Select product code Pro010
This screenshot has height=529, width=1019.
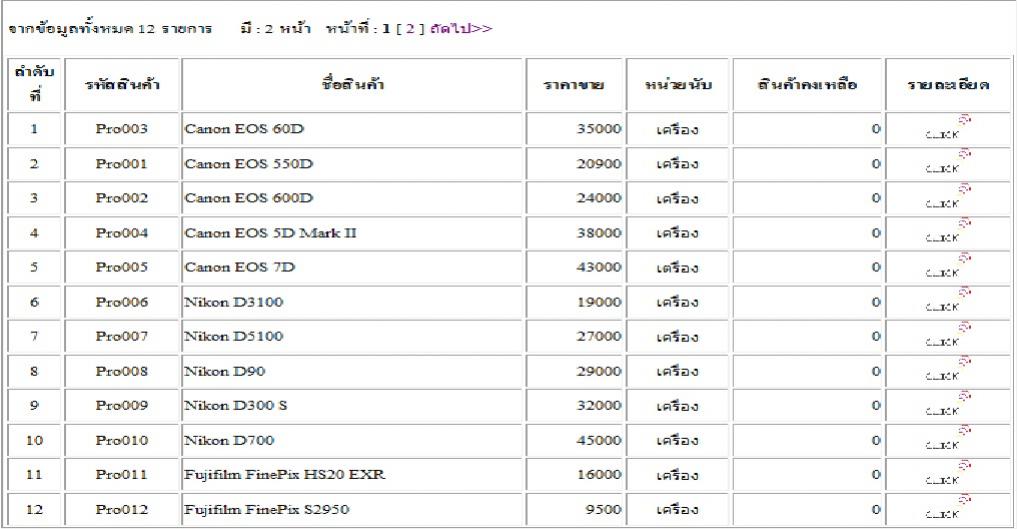(122, 441)
